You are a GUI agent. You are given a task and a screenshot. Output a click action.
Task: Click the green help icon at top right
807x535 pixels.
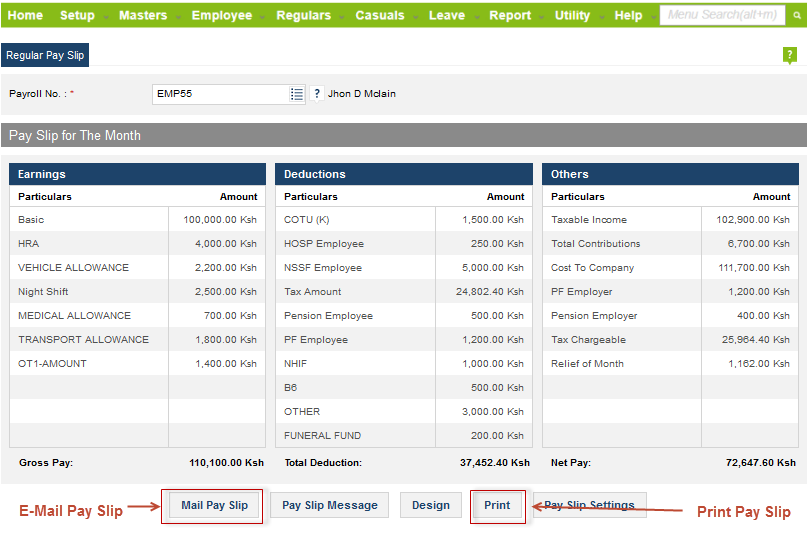[789, 55]
